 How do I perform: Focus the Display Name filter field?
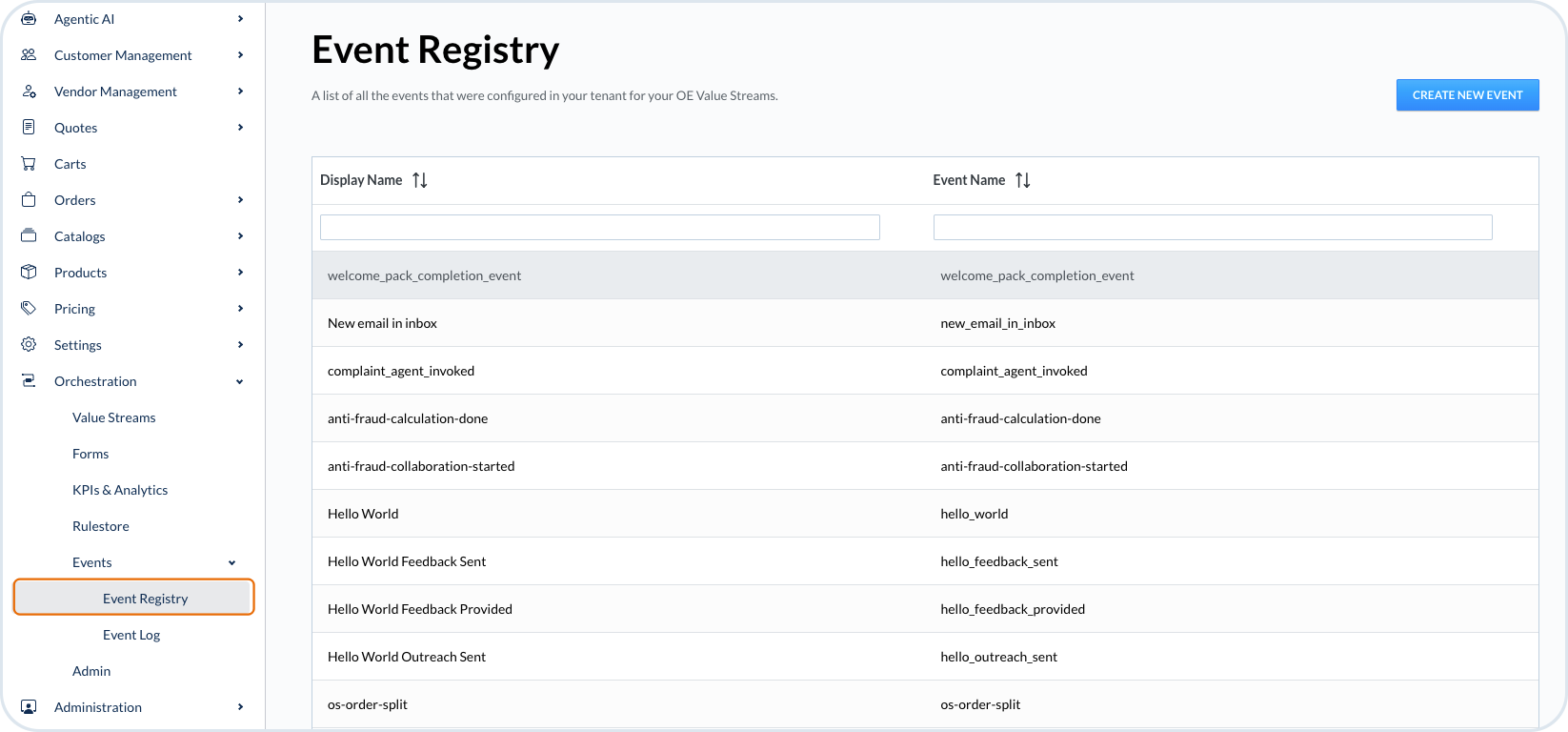pos(599,227)
